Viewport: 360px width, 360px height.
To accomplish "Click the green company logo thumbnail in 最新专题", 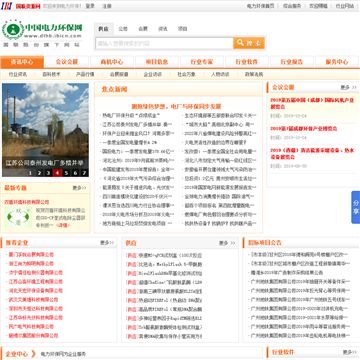I will pos(18,217).
